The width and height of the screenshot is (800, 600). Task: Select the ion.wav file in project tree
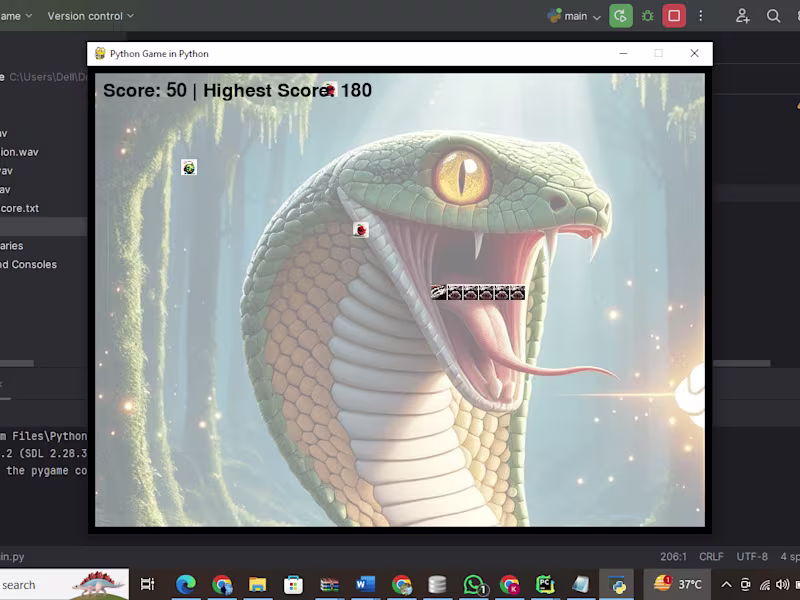19,152
